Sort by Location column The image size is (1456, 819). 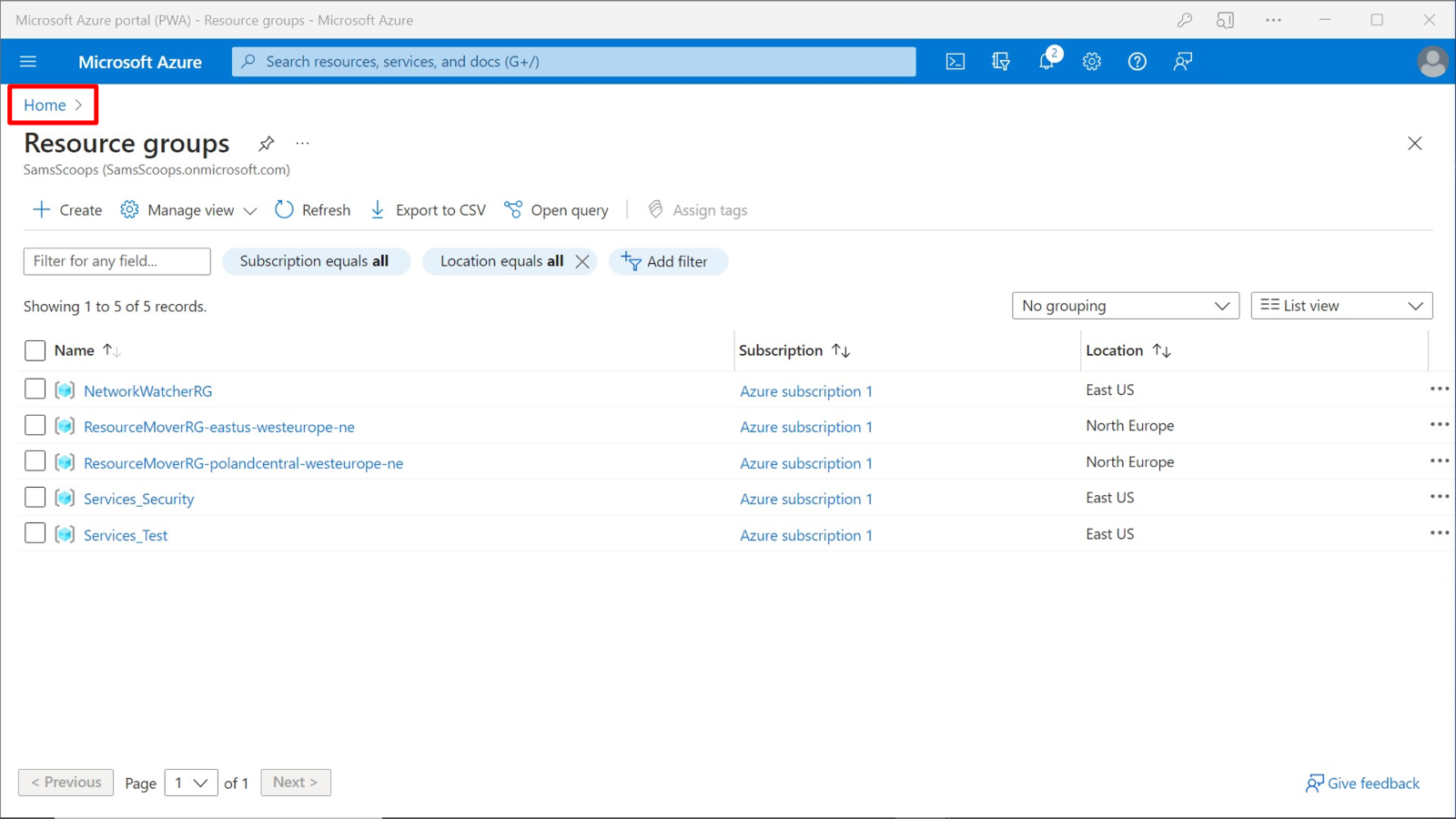(1128, 350)
